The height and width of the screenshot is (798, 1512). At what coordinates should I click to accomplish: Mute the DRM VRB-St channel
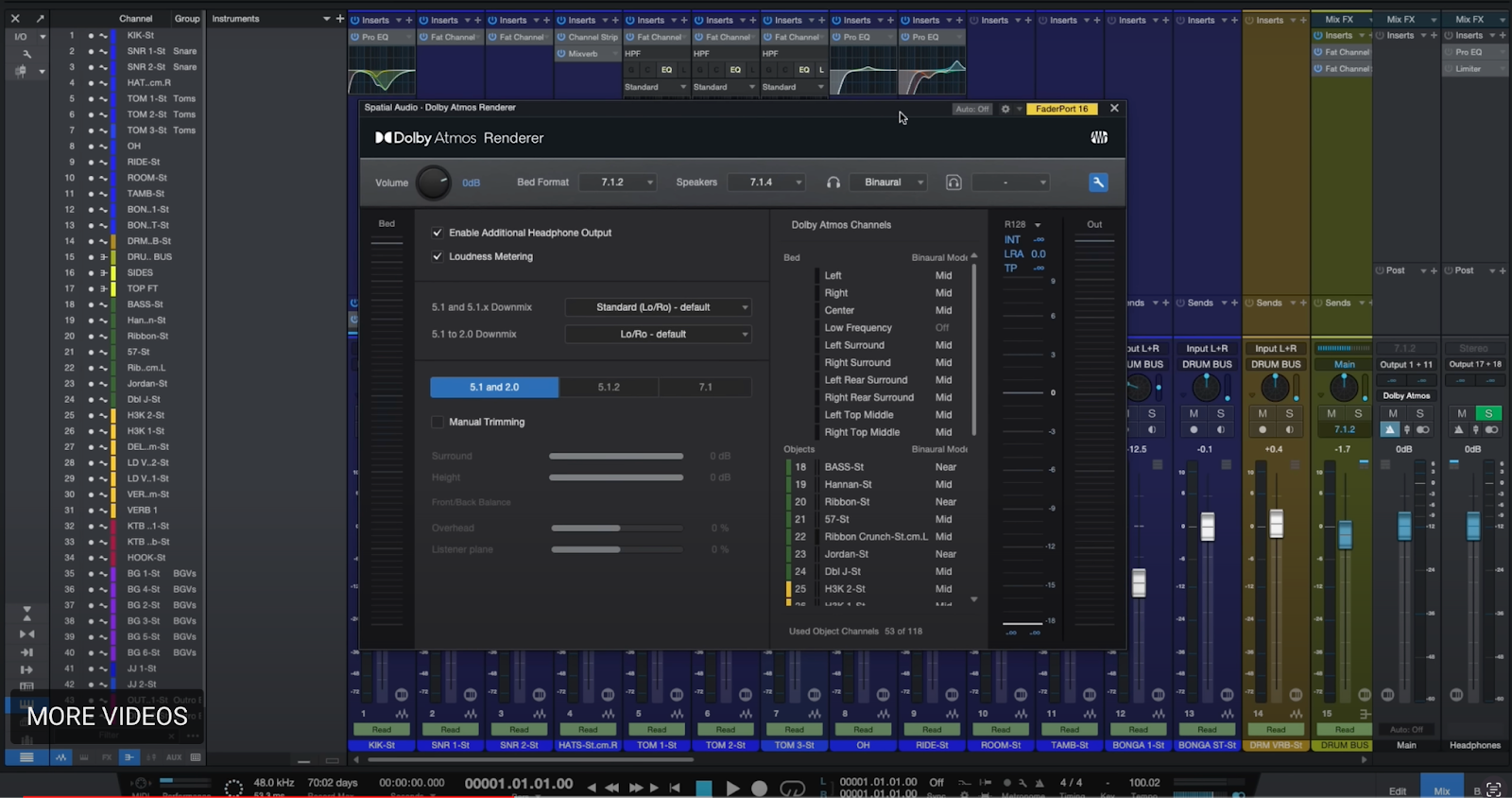click(1263, 413)
